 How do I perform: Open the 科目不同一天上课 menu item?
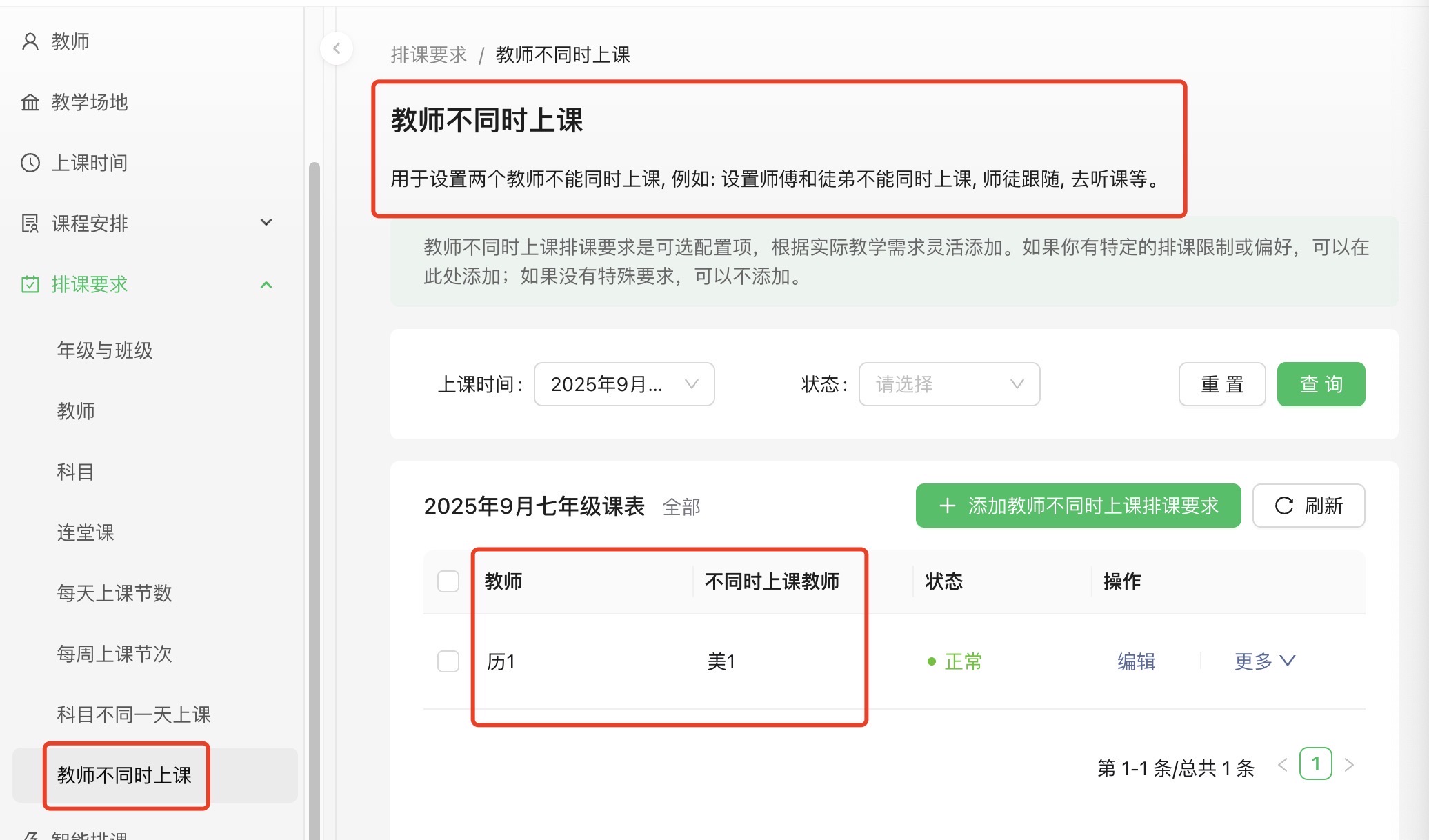tap(134, 714)
